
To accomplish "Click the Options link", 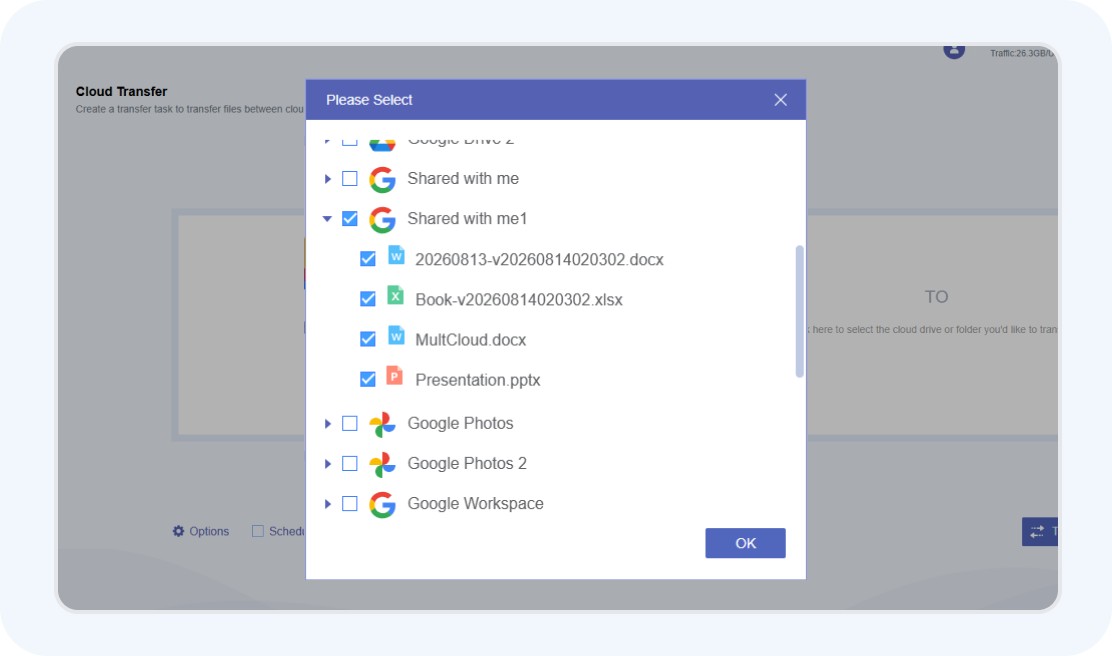I will tap(209, 531).
